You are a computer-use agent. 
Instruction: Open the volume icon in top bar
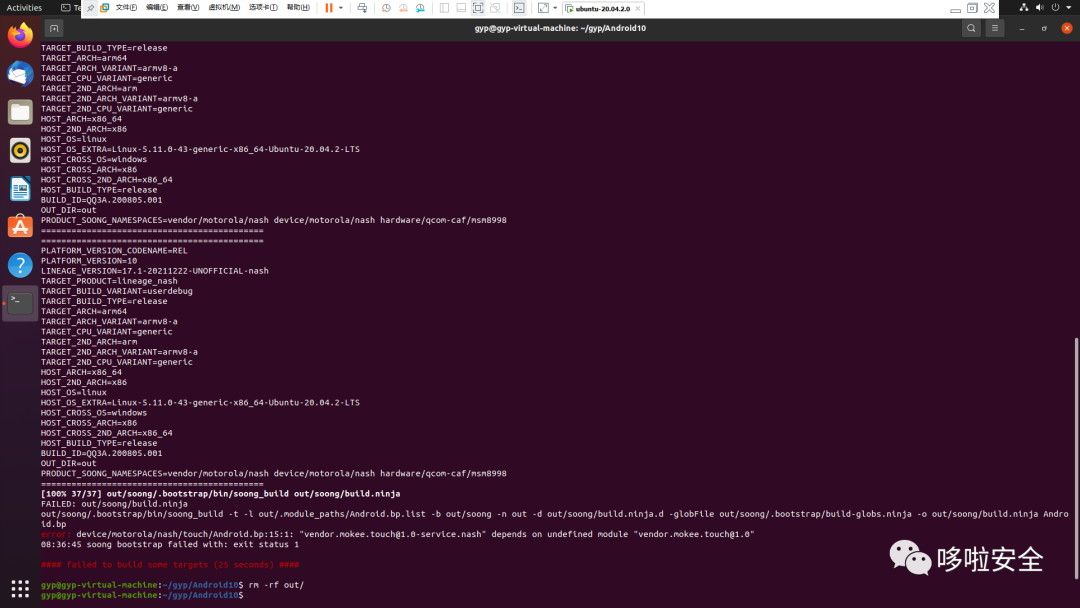click(x=1039, y=8)
